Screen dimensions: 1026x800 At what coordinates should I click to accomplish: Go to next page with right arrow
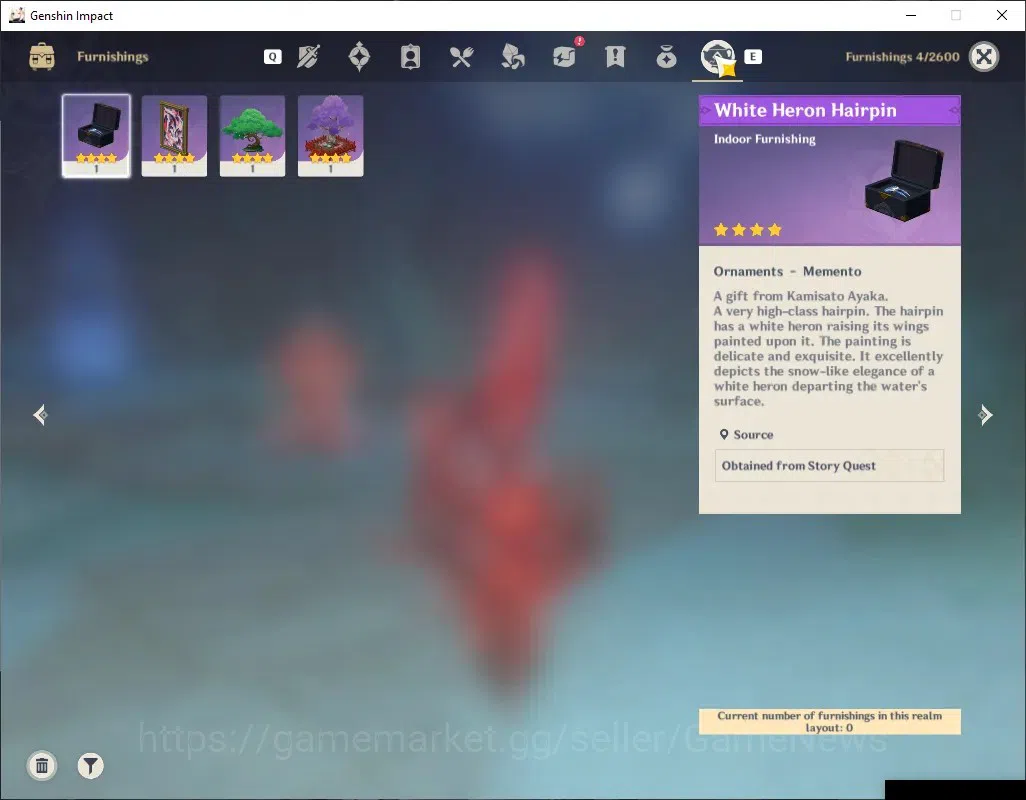pos(985,415)
